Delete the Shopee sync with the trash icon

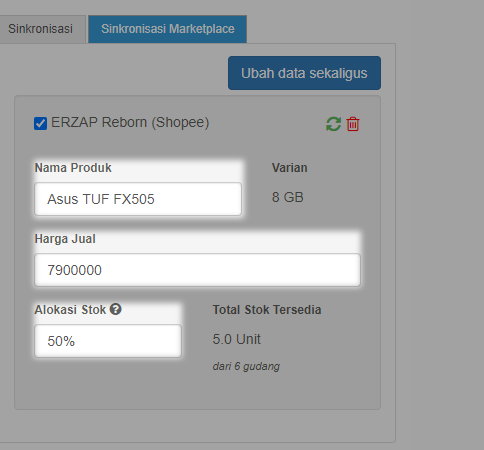[353, 124]
